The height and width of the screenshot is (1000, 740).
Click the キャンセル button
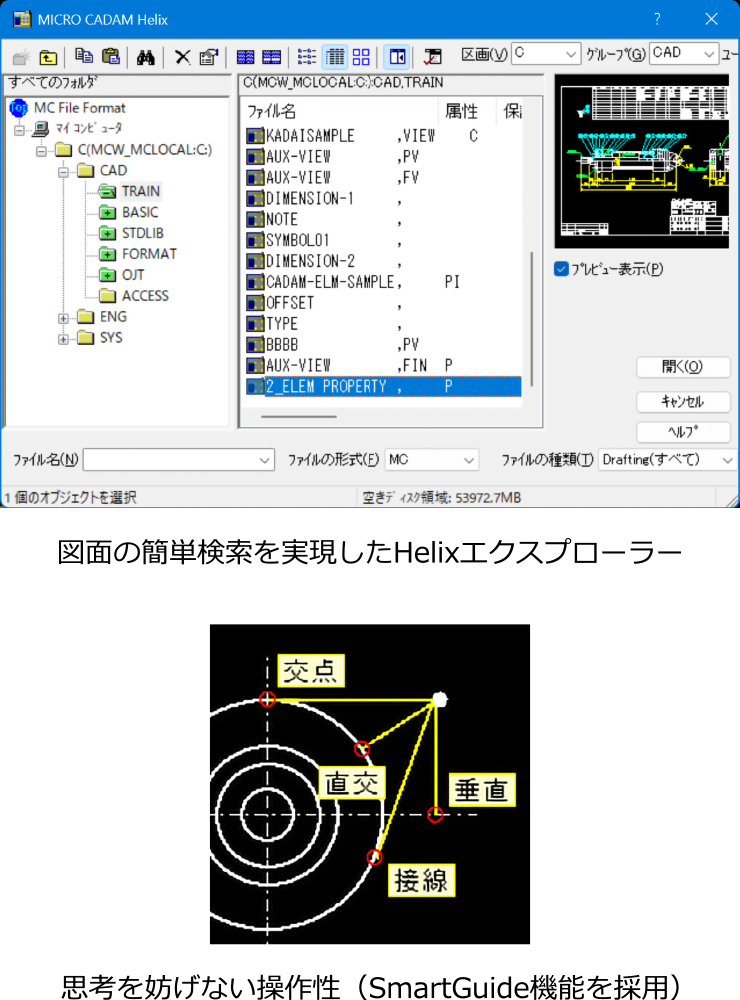tap(683, 401)
